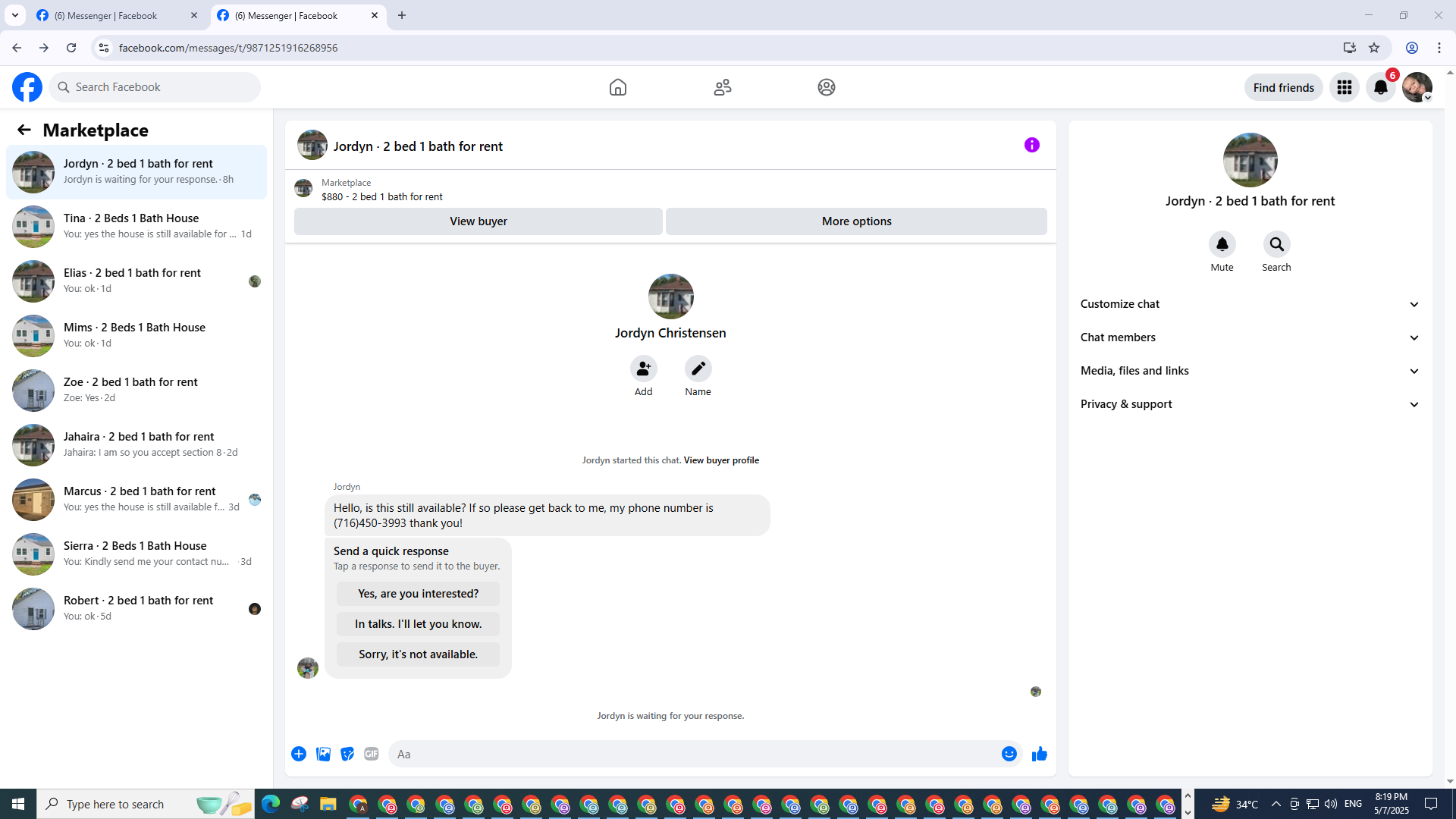Send a thumbs-up like
Viewport: 1456px width, 819px height.
[x=1039, y=754]
